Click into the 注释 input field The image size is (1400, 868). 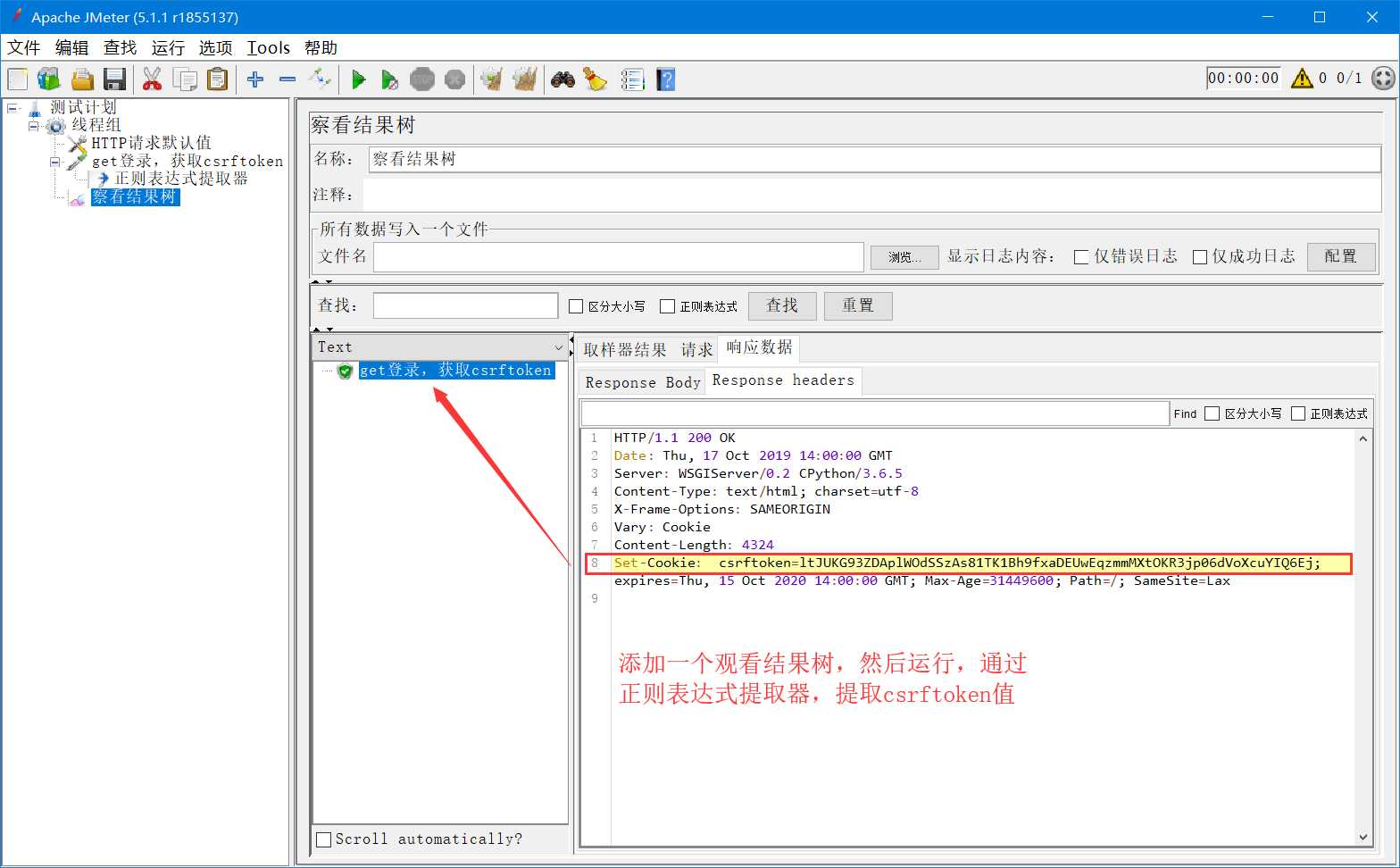point(871,195)
